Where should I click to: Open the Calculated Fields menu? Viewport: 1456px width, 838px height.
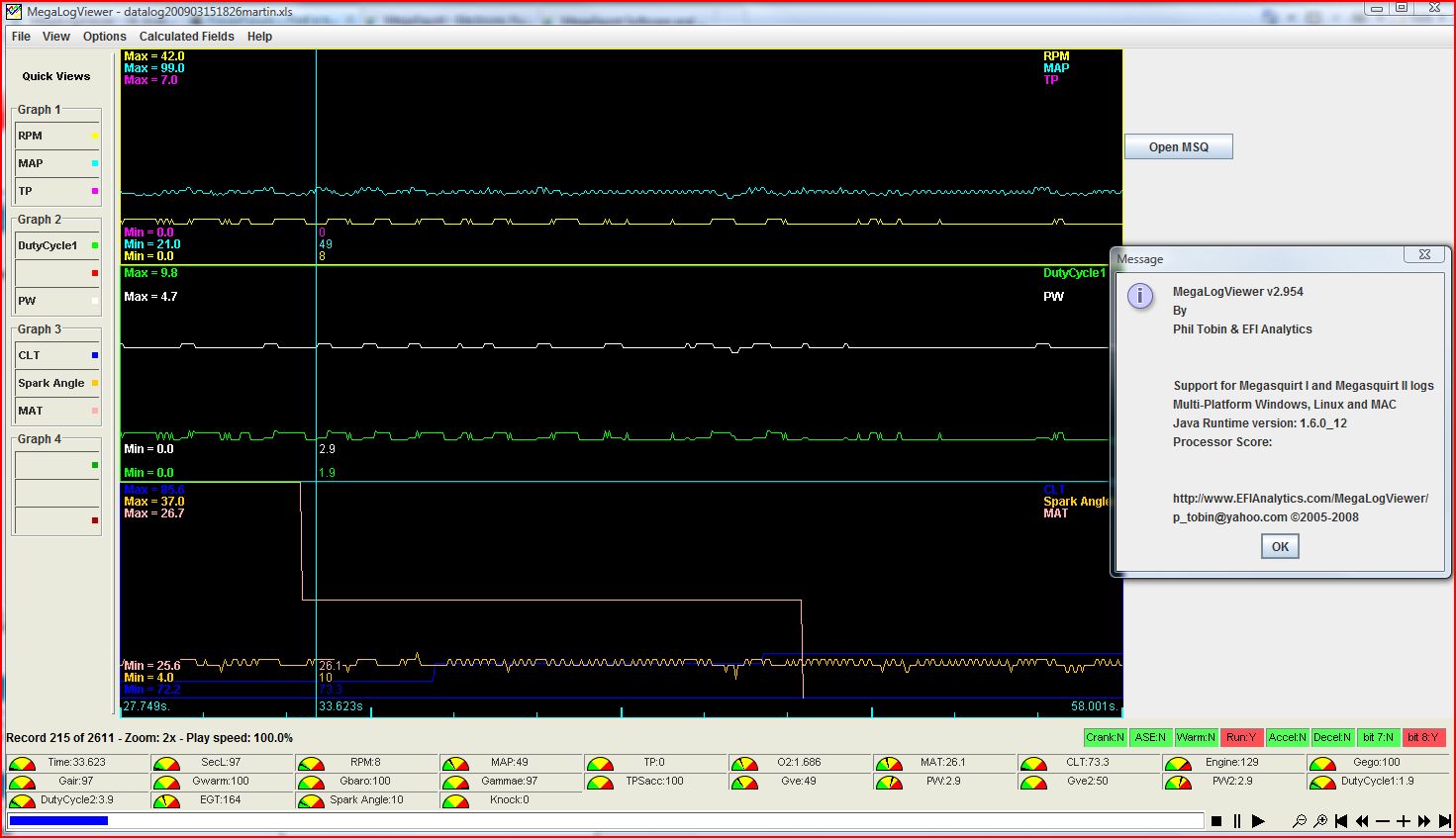187,37
